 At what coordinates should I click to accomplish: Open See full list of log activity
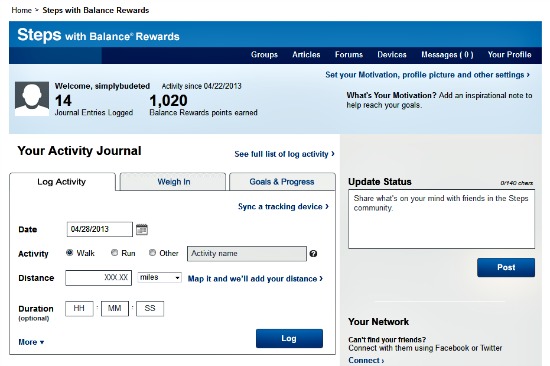[284, 154]
